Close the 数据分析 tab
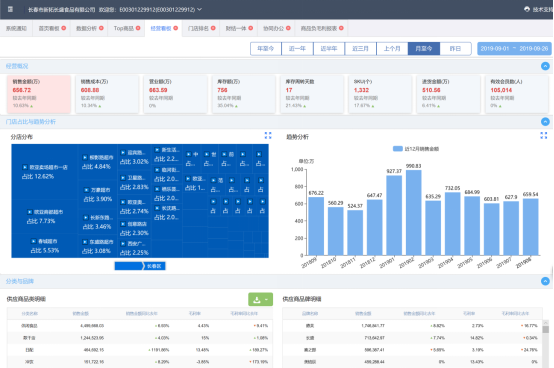Image resolution: width=554 pixels, height=368 pixels. [101, 28]
